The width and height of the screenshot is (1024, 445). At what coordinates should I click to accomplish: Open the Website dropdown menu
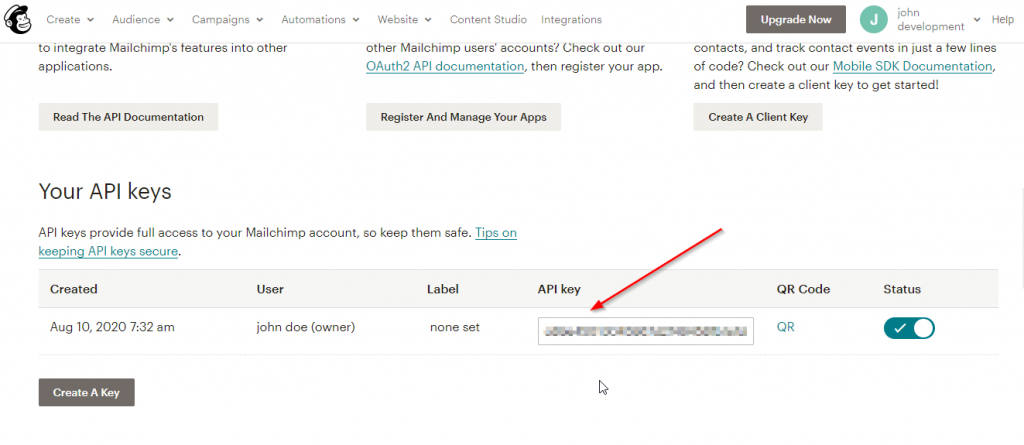pos(404,20)
